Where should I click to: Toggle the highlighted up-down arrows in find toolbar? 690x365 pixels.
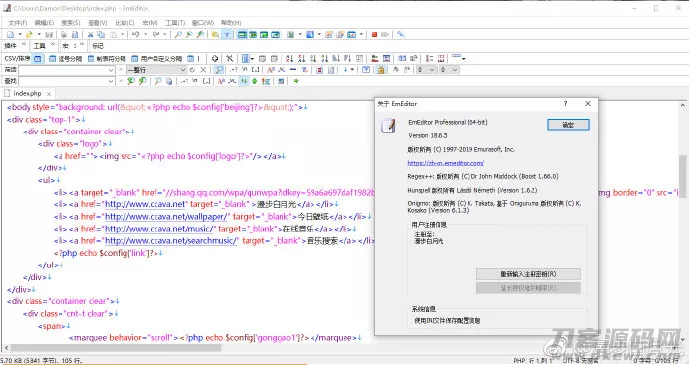click(245, 81)
